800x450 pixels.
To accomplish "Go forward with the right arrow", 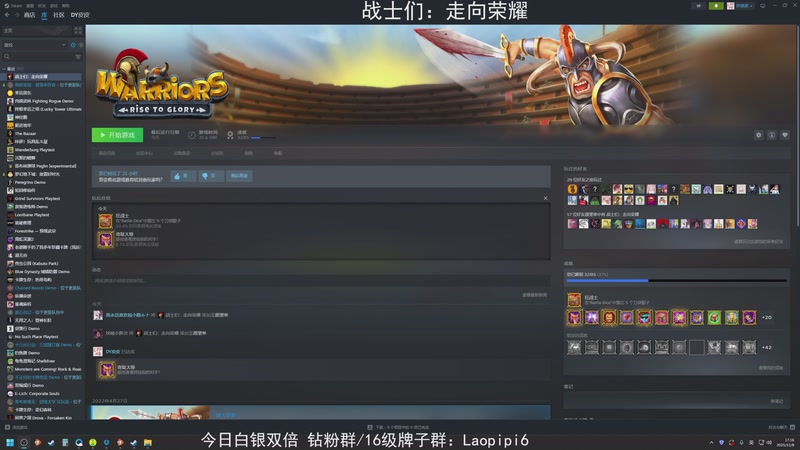I will [17, 15].
